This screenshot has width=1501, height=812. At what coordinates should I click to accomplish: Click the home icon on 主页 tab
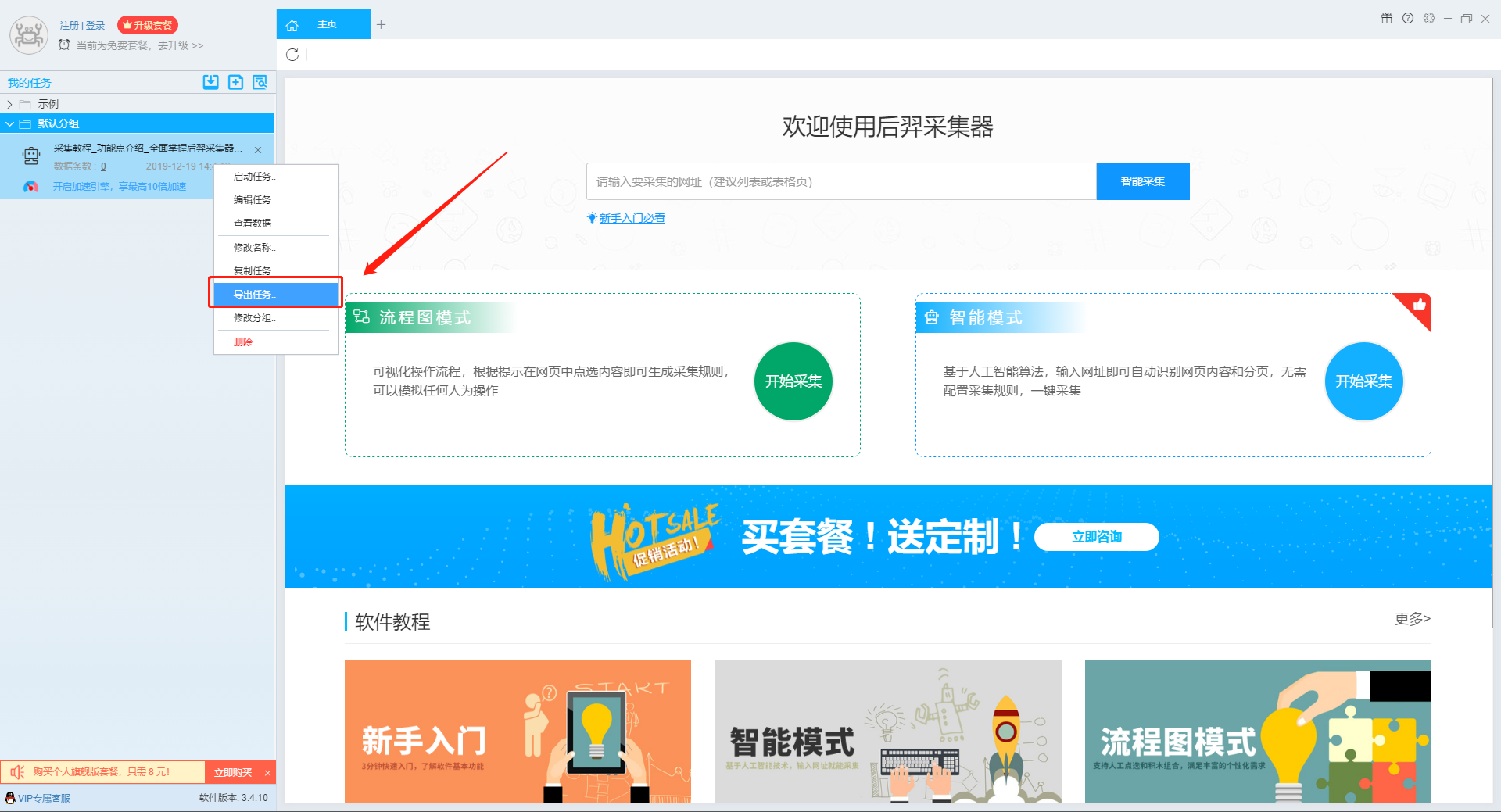[x=292, y=25]
